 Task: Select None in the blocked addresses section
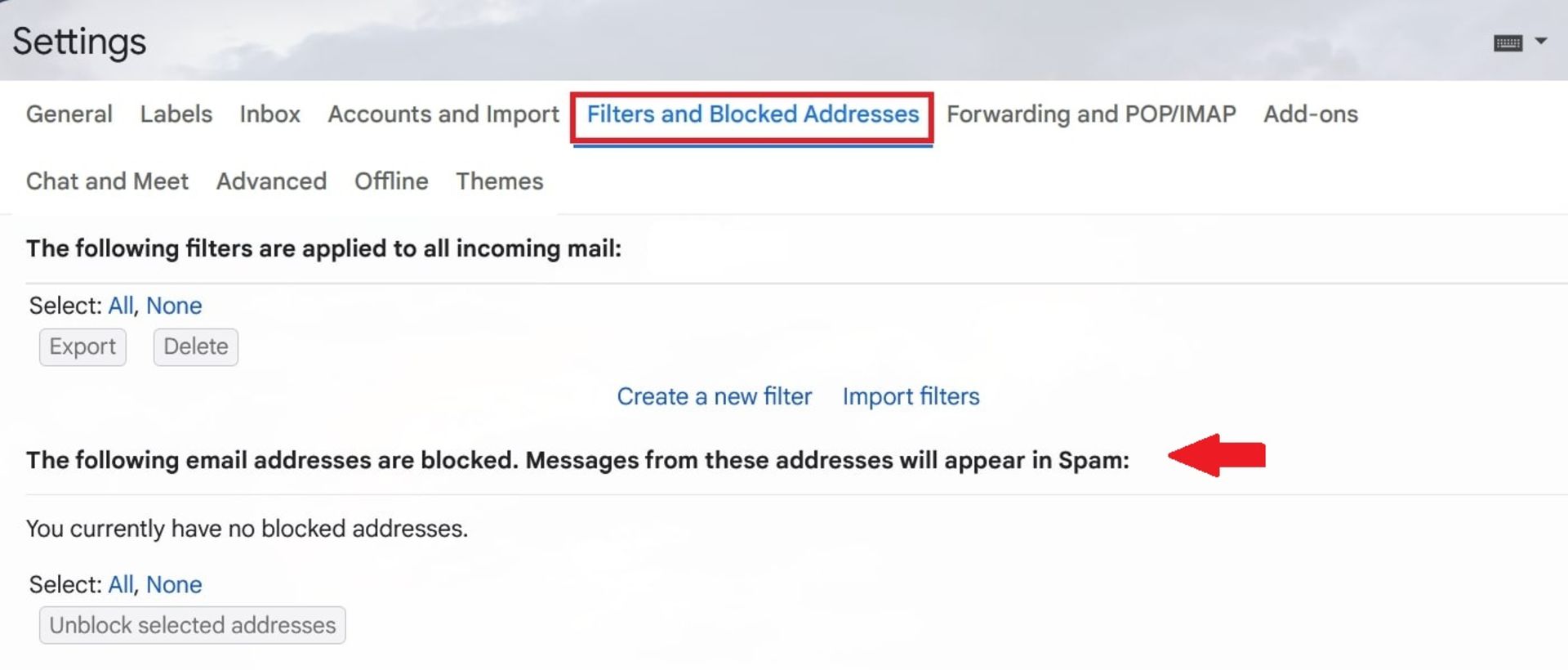click(x=174, y=584)
